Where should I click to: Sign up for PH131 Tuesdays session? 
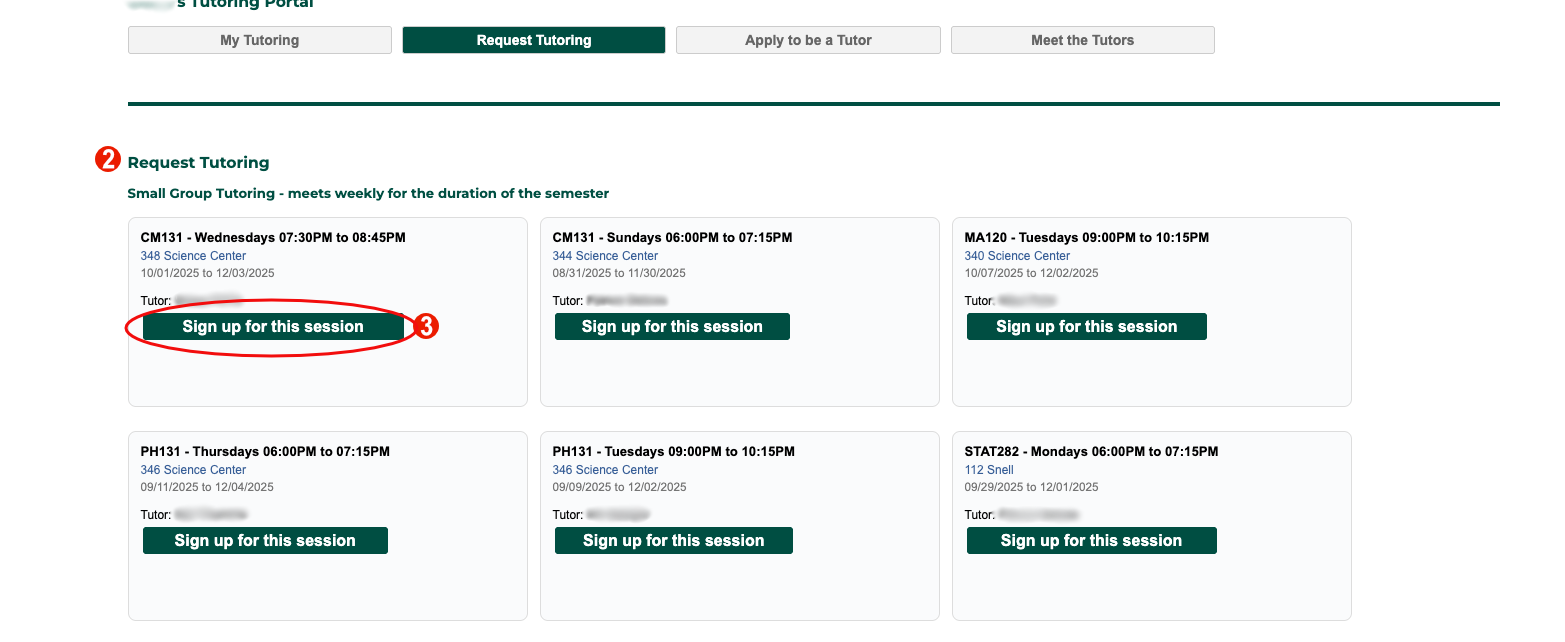(673, 540)
